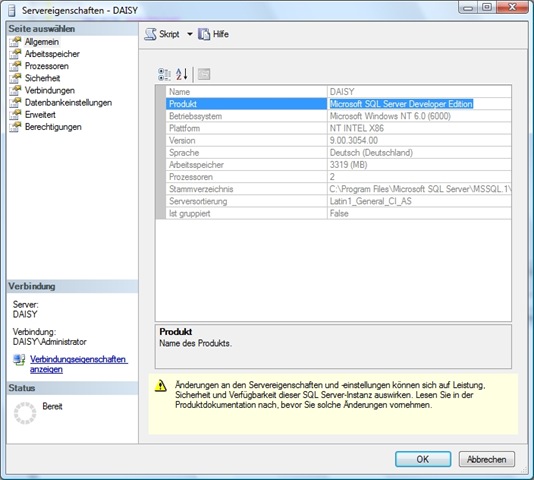The height and width of the screenshot is (480, 534).
Task: Select the Prozessoren property in grid
Action: pyautogui.click(x=339, y=177)
